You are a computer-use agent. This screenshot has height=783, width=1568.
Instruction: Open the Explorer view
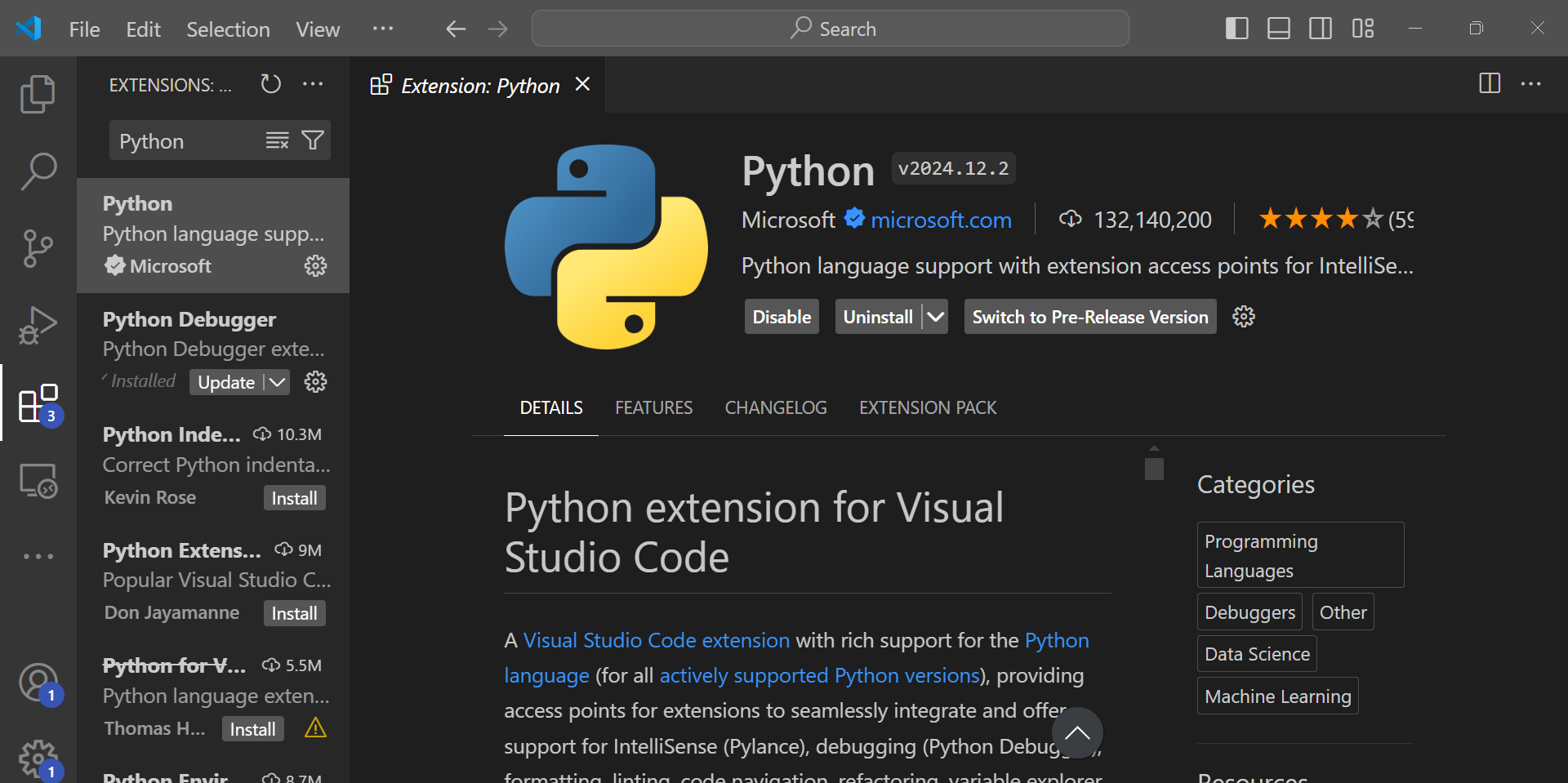point(38,94)
